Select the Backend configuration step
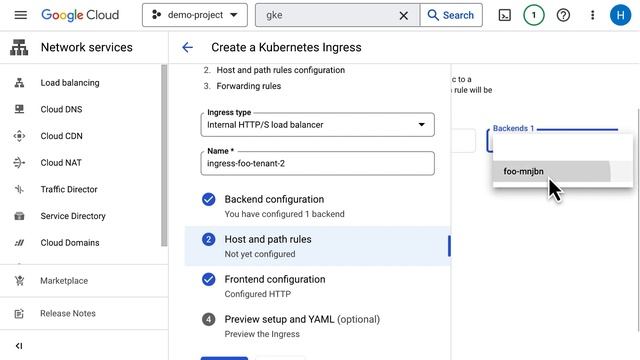 318,206
